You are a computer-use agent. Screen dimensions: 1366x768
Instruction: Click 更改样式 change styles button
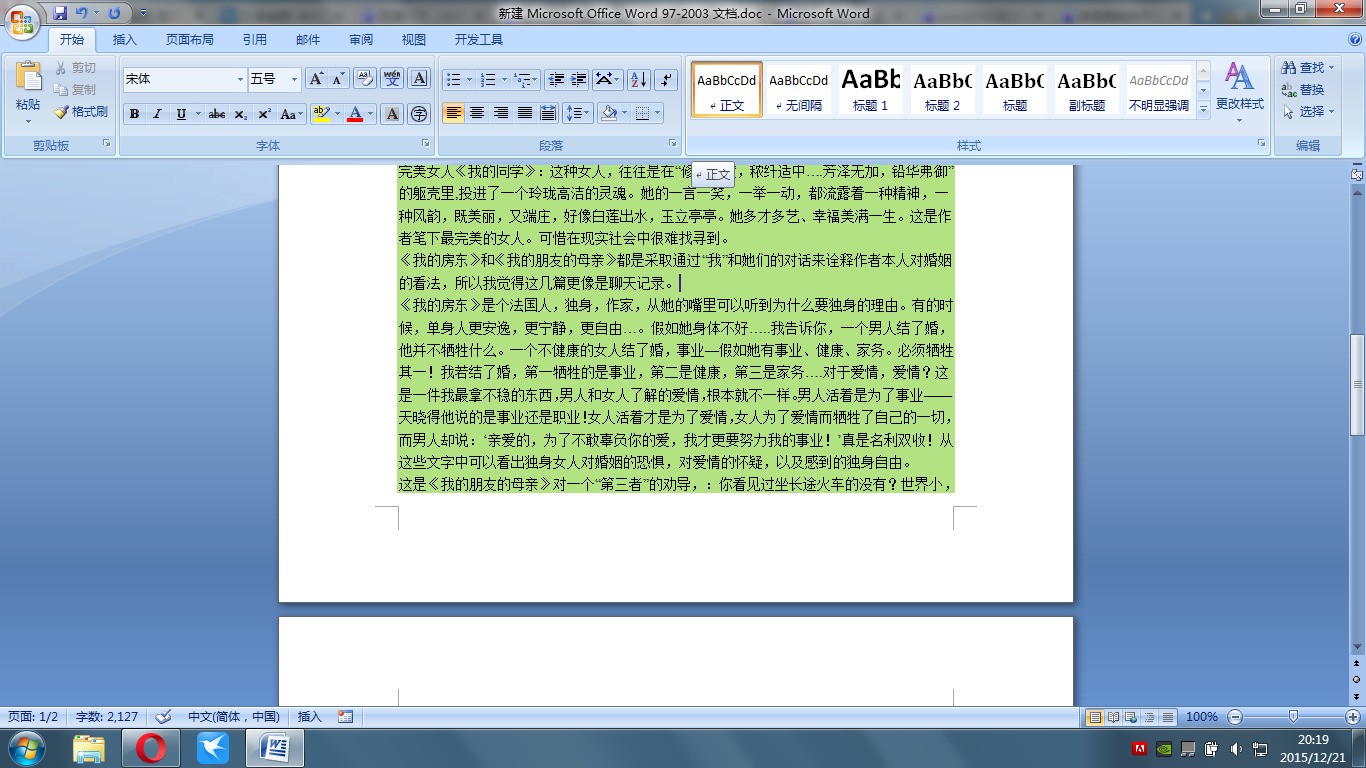point(1239,92)
